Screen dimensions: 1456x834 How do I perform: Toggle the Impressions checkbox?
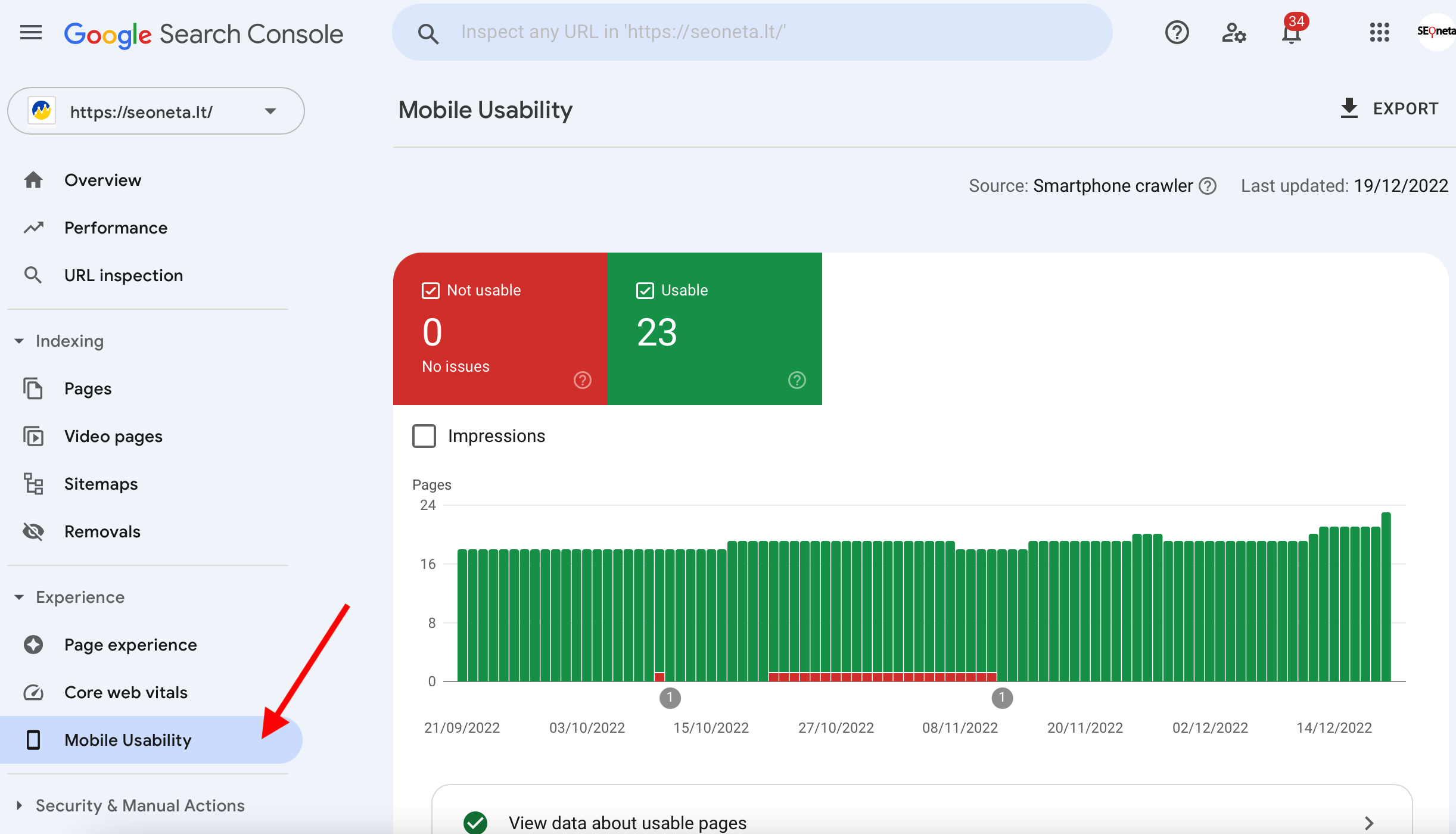(425, 435)
